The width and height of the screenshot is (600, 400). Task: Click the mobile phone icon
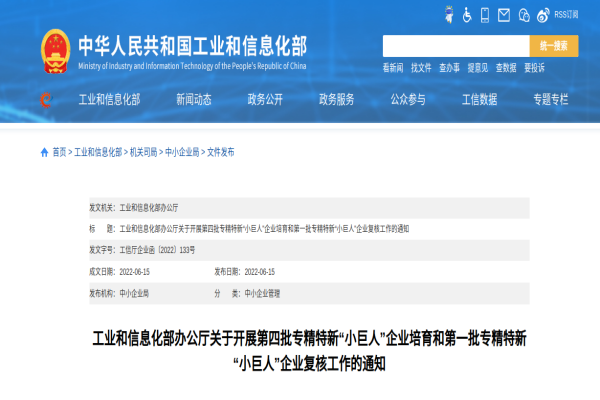pyautogui.click(x=485, y=15)
